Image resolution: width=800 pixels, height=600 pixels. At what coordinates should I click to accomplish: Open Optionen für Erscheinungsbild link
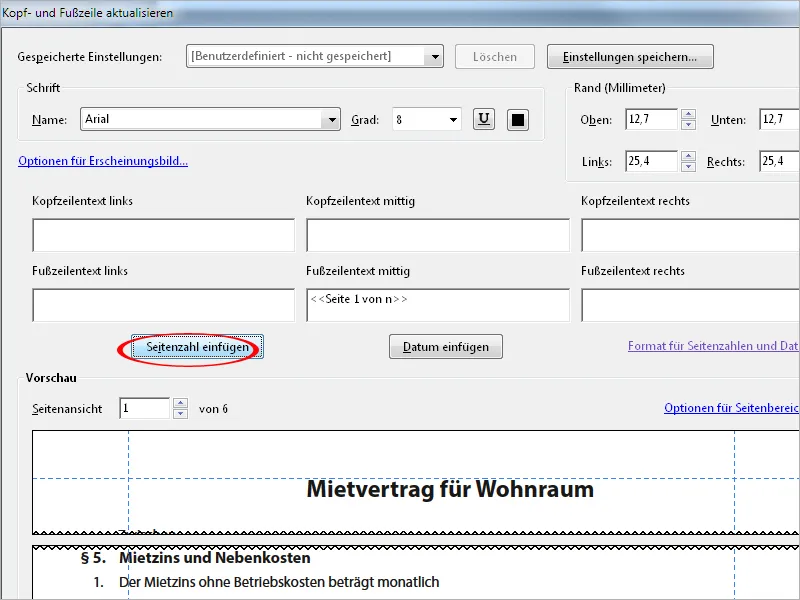(x=103, y=161)
